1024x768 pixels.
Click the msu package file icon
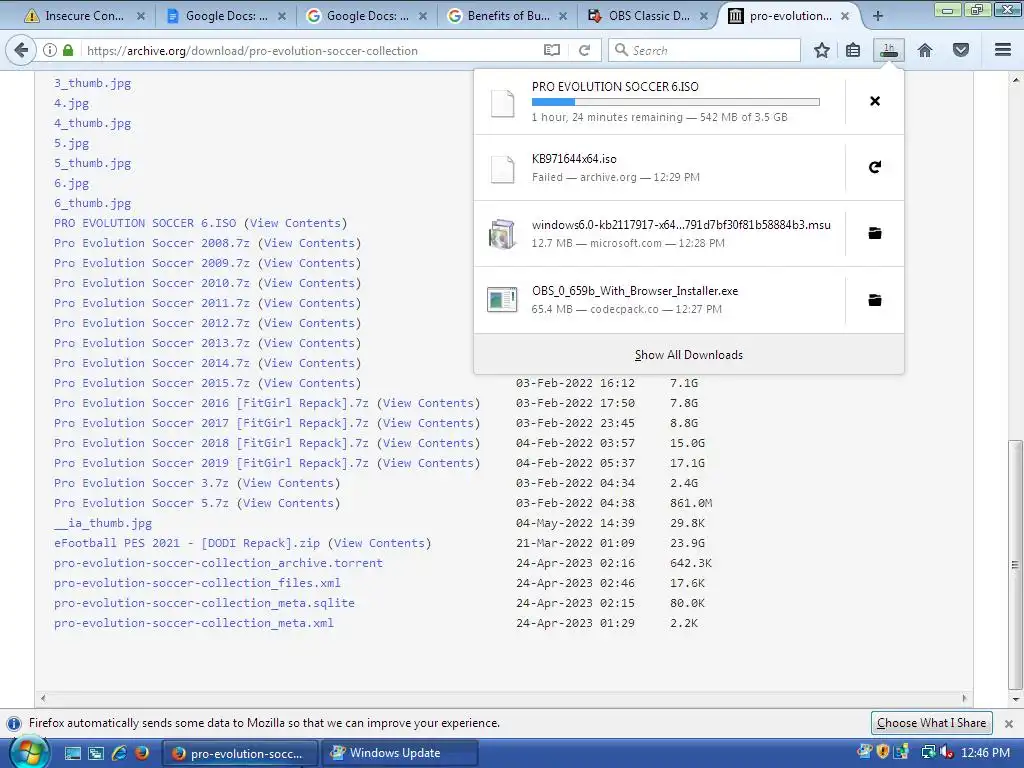click(x=502, y=234)
